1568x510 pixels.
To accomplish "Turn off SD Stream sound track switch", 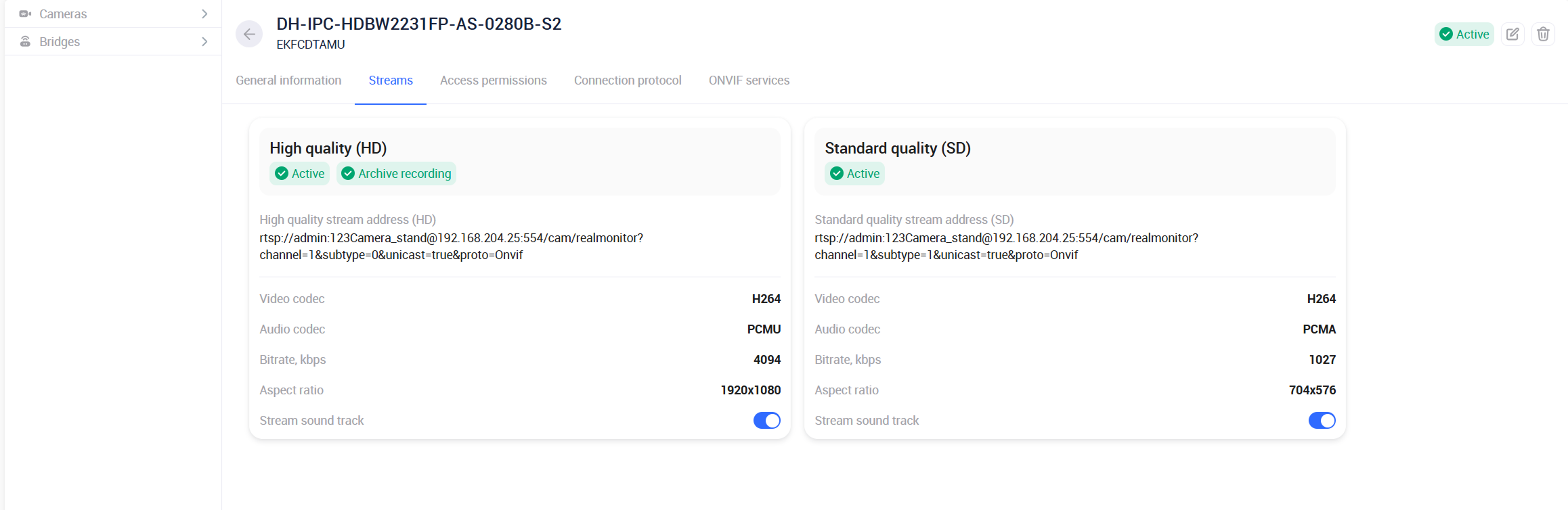I will [x=1322, y=421].
